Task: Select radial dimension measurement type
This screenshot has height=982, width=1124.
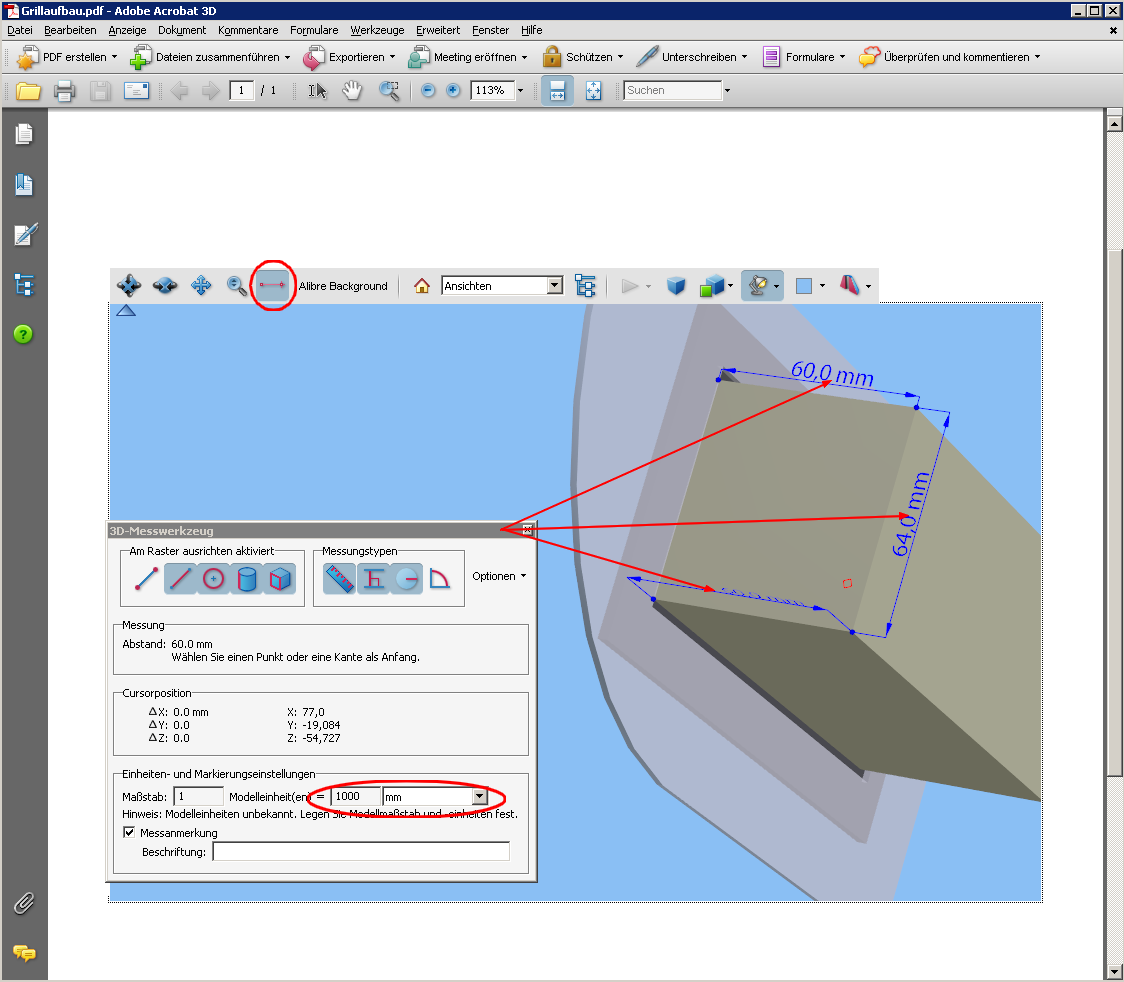Action: point(406,578)
